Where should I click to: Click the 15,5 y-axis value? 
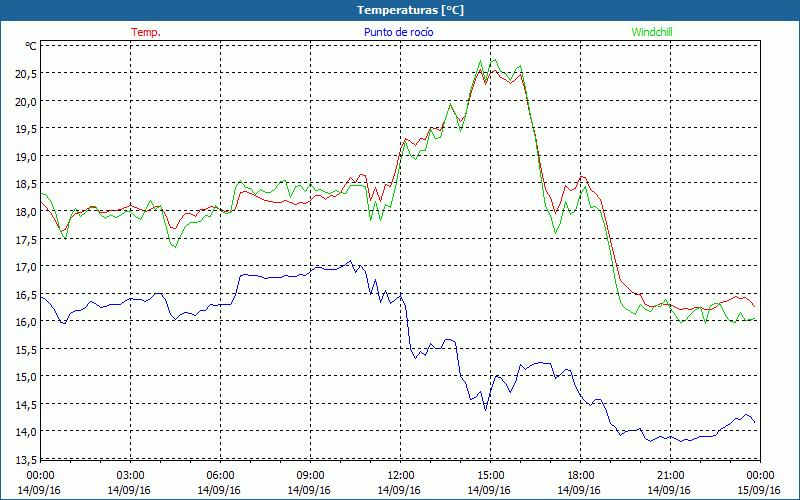point(26,349)
